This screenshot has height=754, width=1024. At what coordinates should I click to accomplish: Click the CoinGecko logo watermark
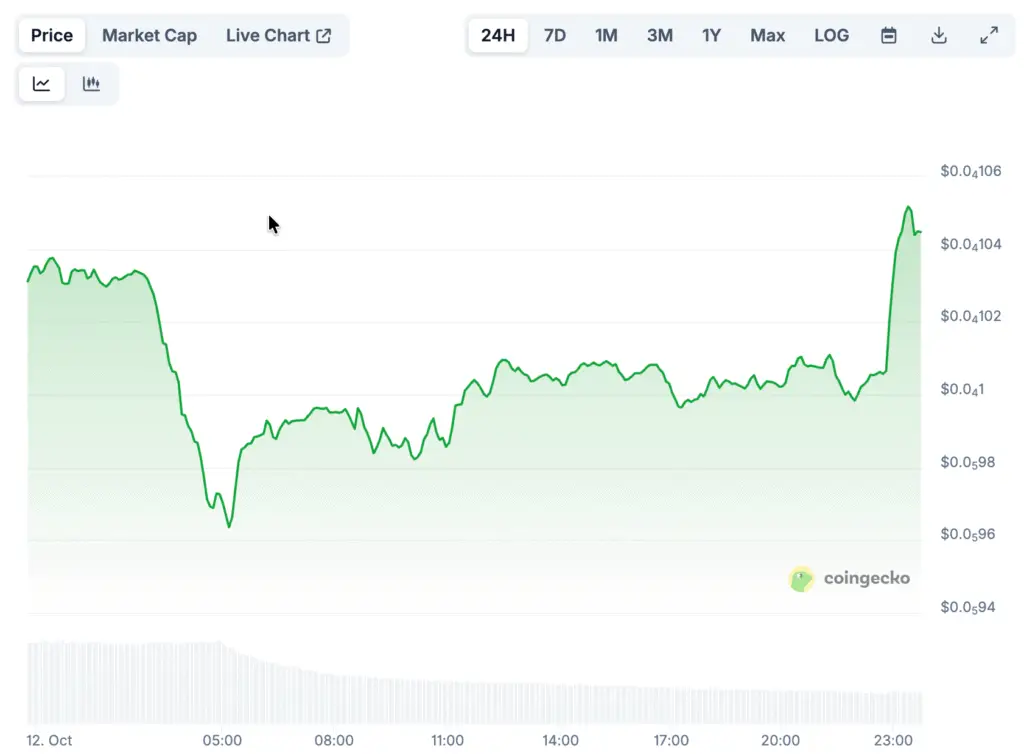point(849,578)
